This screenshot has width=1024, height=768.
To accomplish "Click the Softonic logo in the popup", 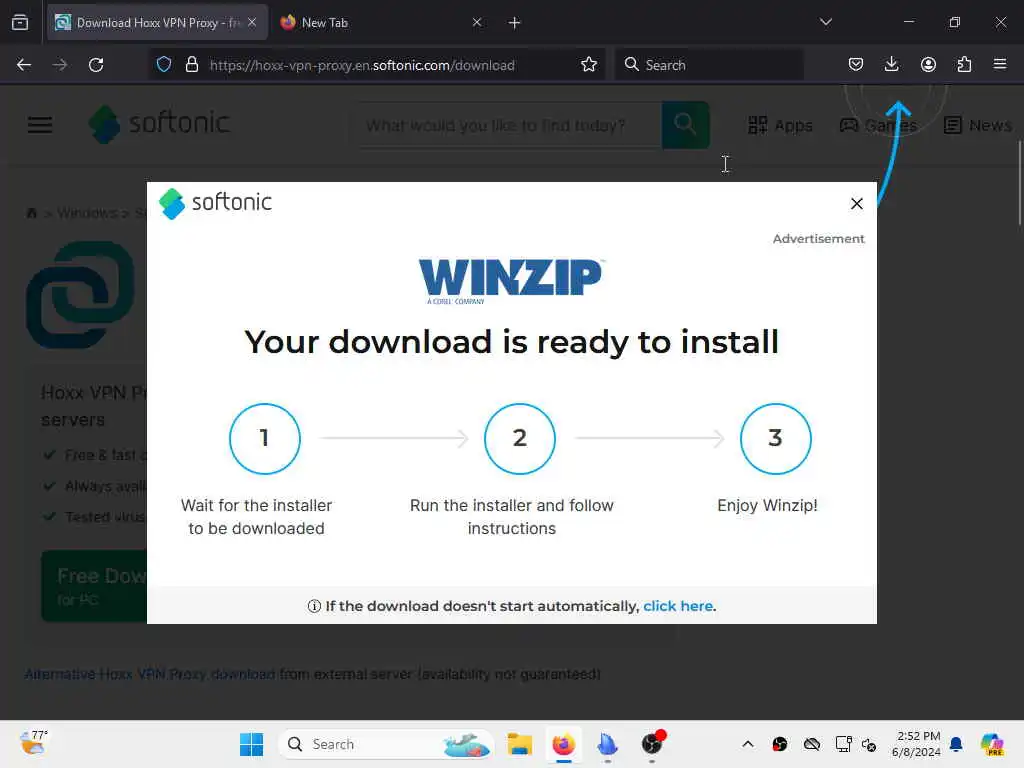I will point(216,203).
